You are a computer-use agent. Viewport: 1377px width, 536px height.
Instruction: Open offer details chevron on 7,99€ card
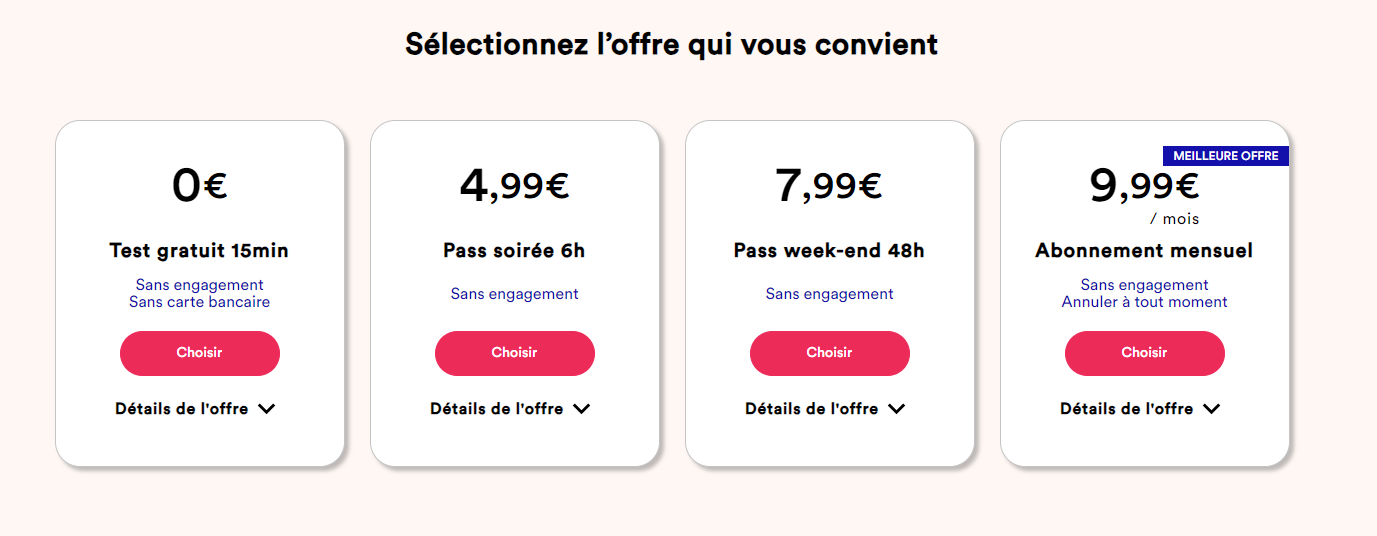[x=896, y=409]
